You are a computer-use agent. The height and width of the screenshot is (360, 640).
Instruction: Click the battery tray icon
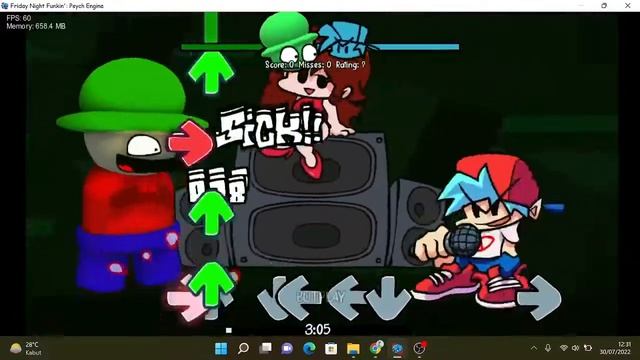588,348
